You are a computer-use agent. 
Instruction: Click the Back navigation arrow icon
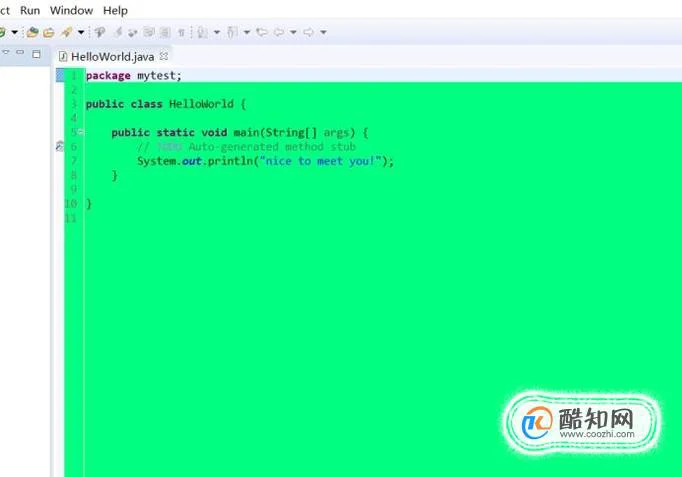(x=279, y=32)
